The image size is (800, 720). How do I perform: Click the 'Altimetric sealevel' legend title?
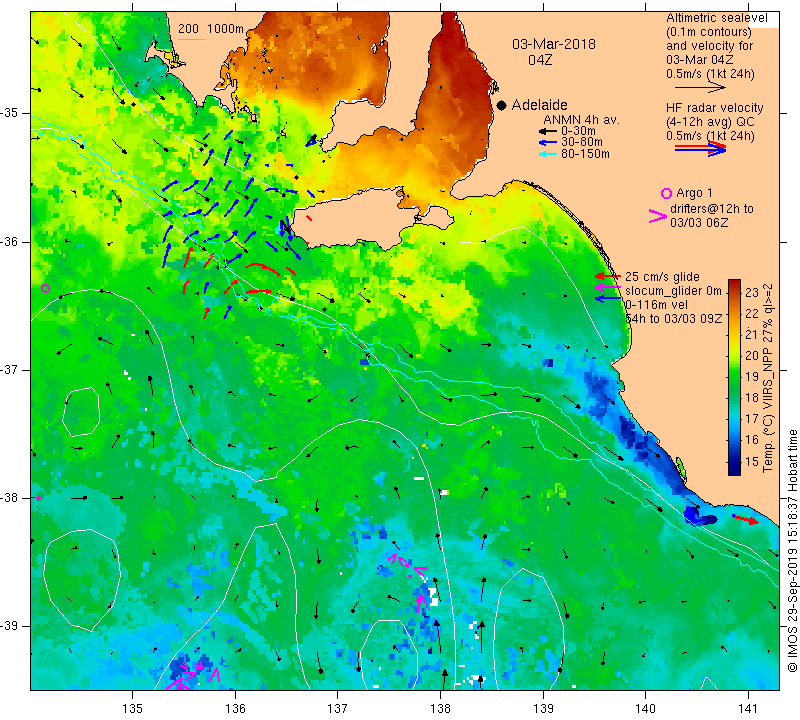coord(716,18)
